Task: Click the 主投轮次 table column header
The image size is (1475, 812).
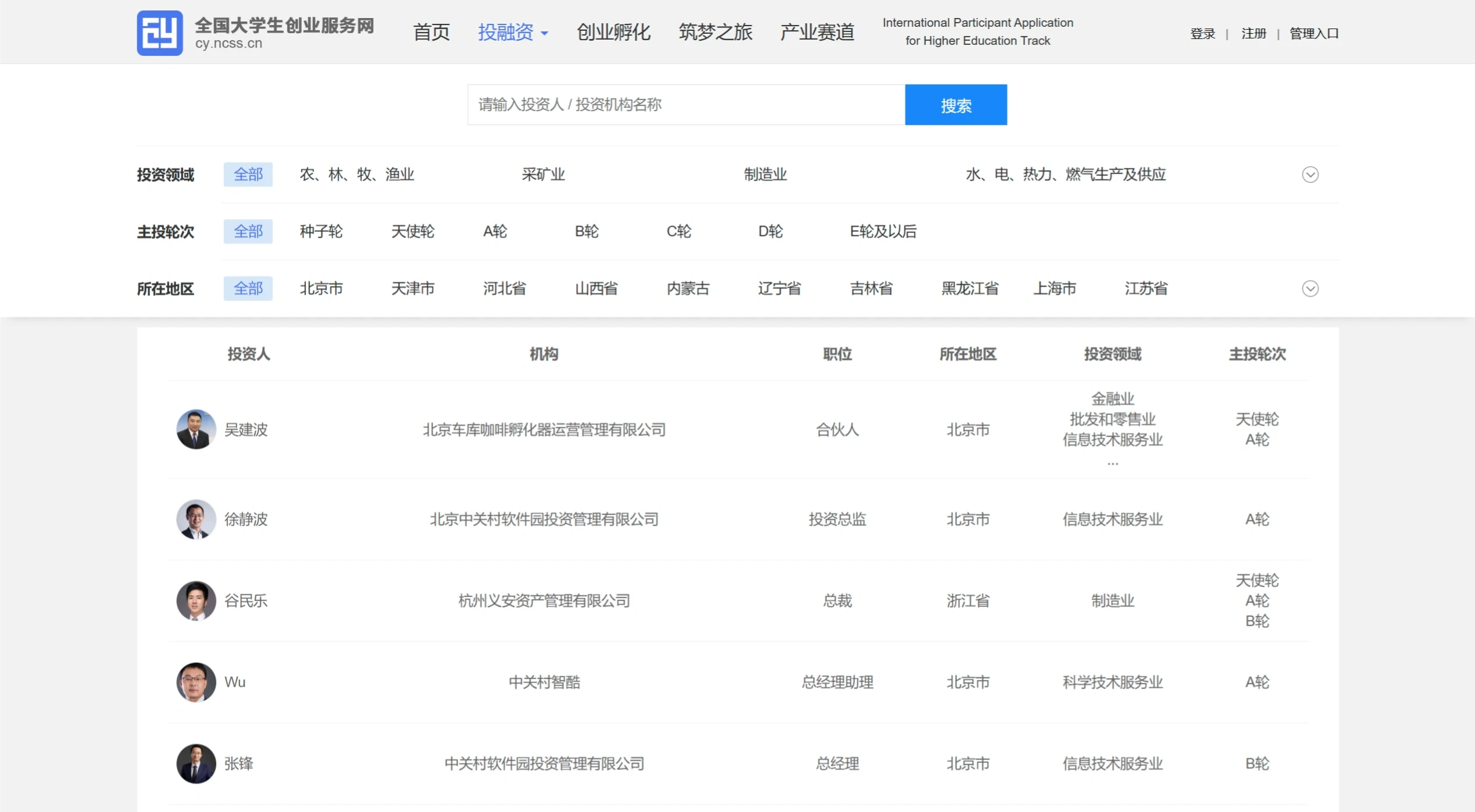Action: [1257, 354]
